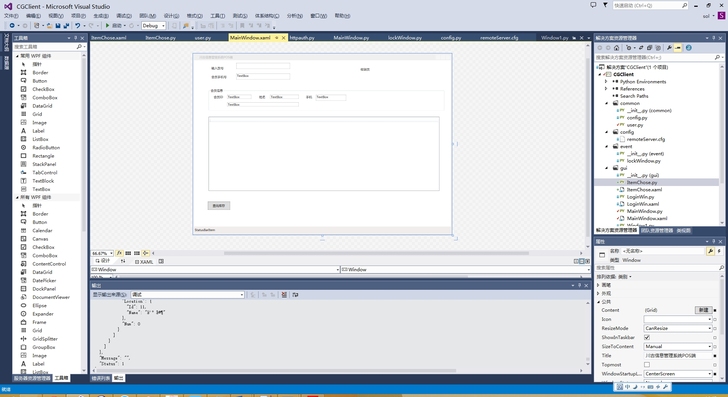
Task: Open the designer zoom percentage dropdown
Action: coord(102,254)
